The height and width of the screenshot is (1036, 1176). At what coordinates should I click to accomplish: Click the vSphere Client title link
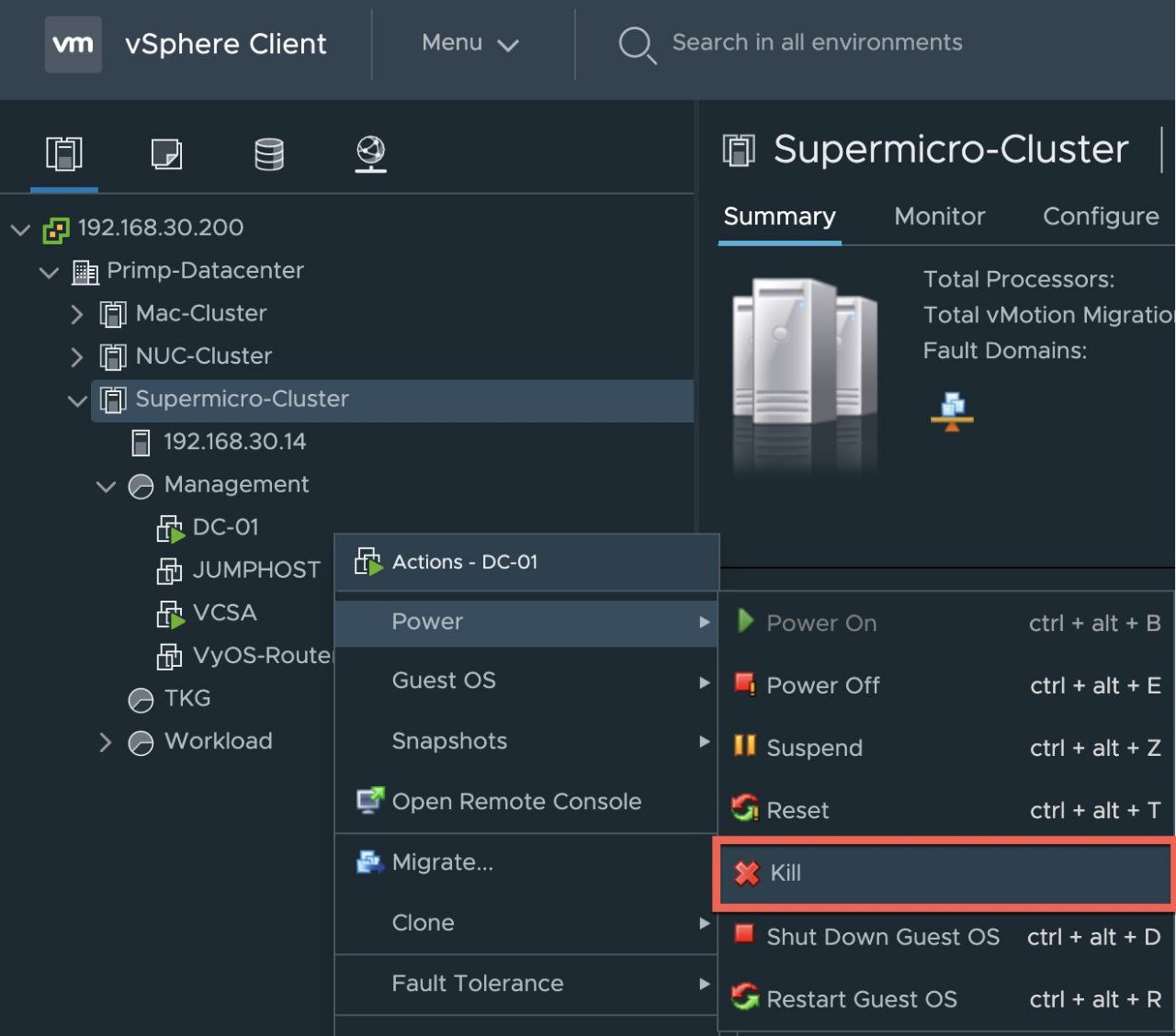pos(225,44)
